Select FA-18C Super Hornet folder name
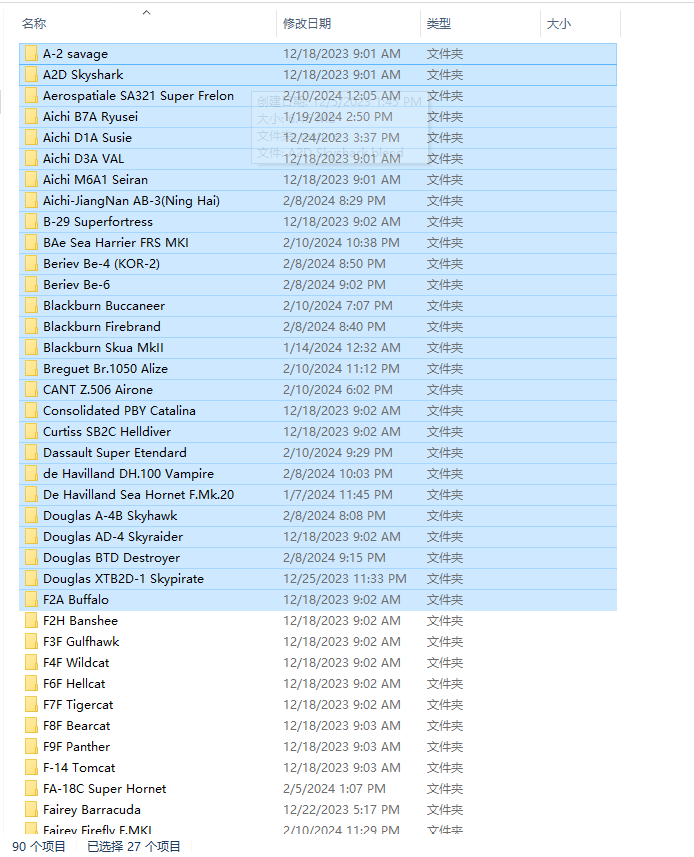The width and height of the screenshot is (694, 857). [105, 789]
